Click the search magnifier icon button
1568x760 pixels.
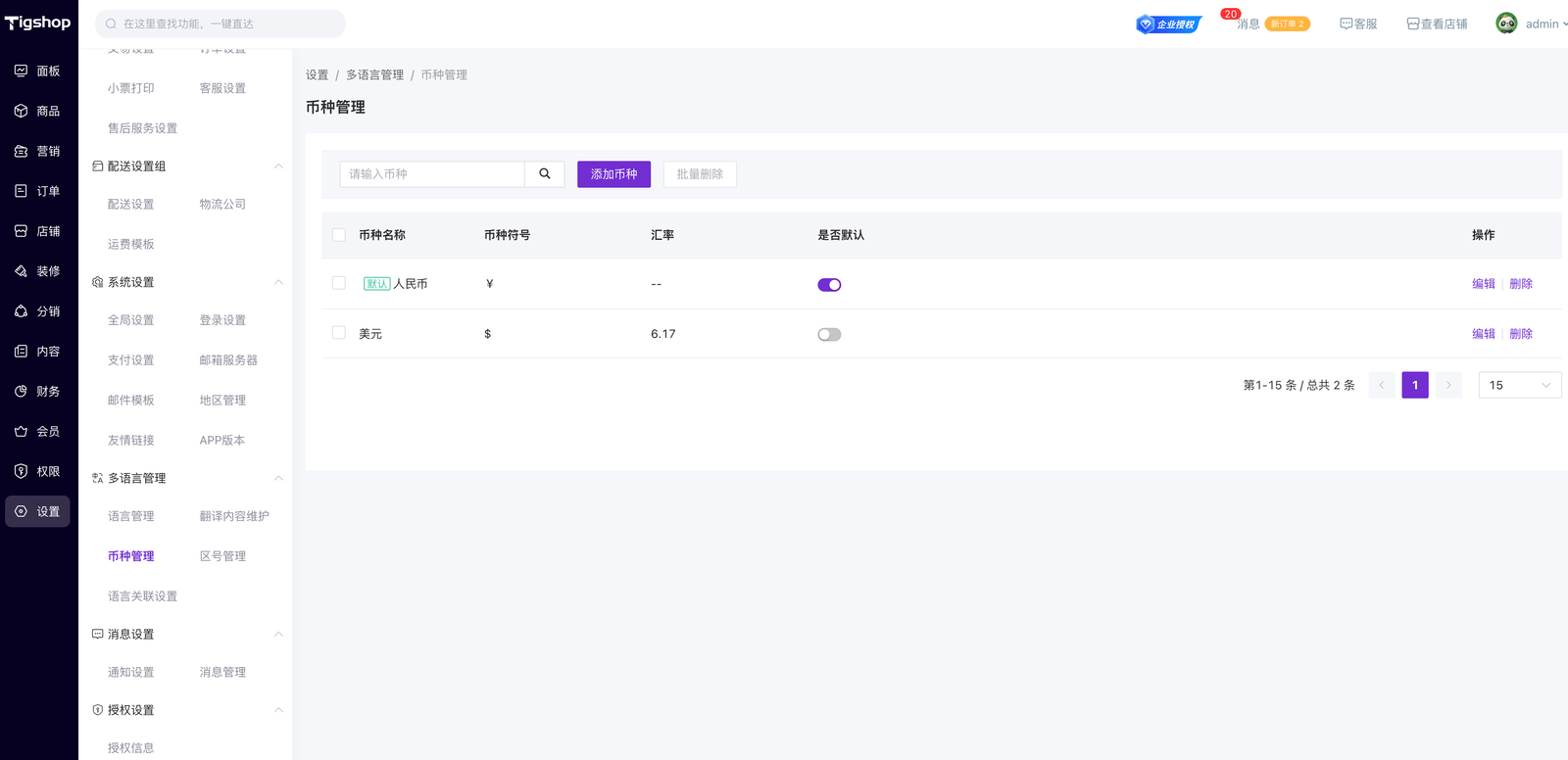(x=544, y=174)
